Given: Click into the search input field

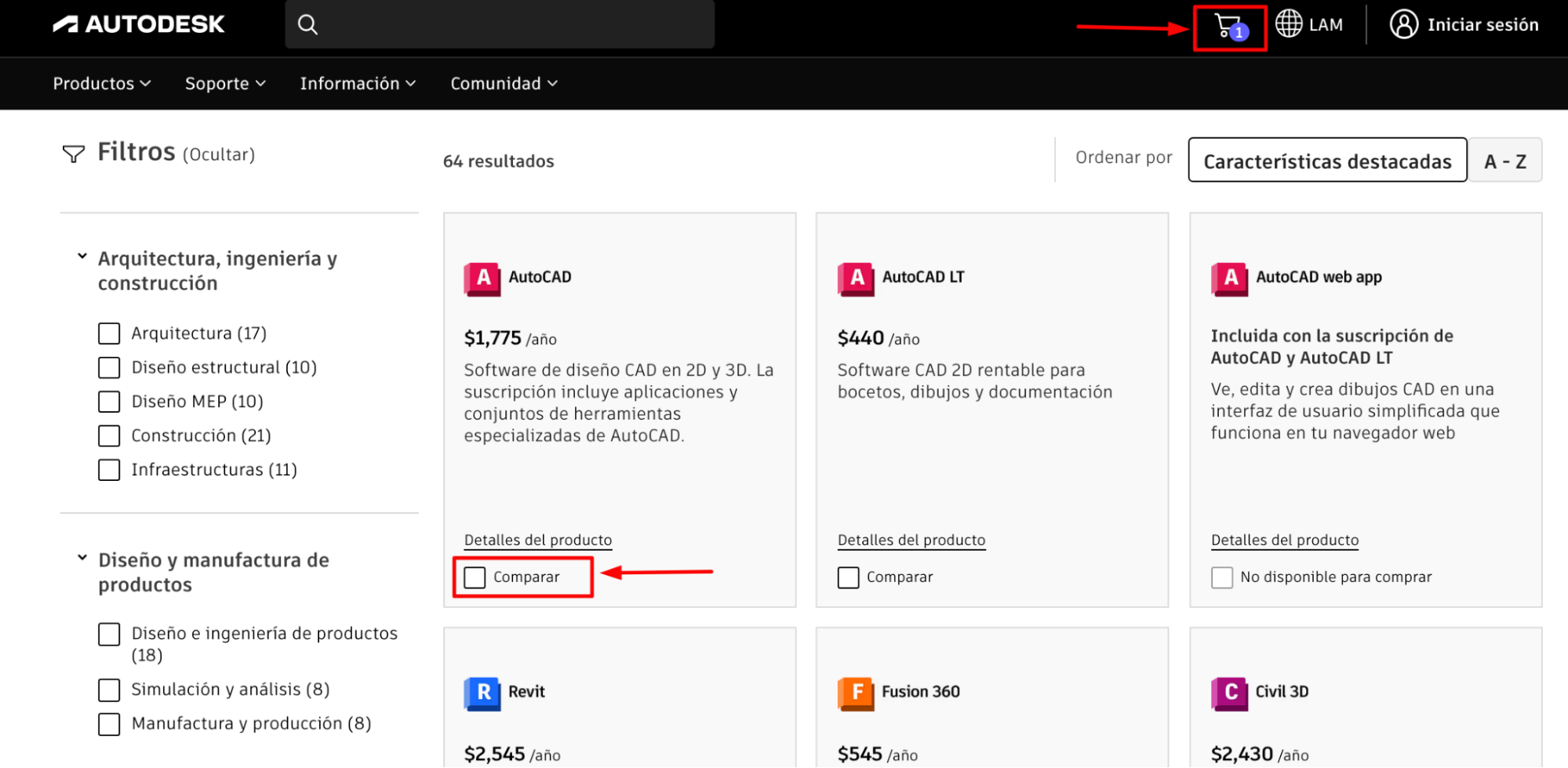Looking at the screenshot, I should pyautogui.click(x=500, y=24).
